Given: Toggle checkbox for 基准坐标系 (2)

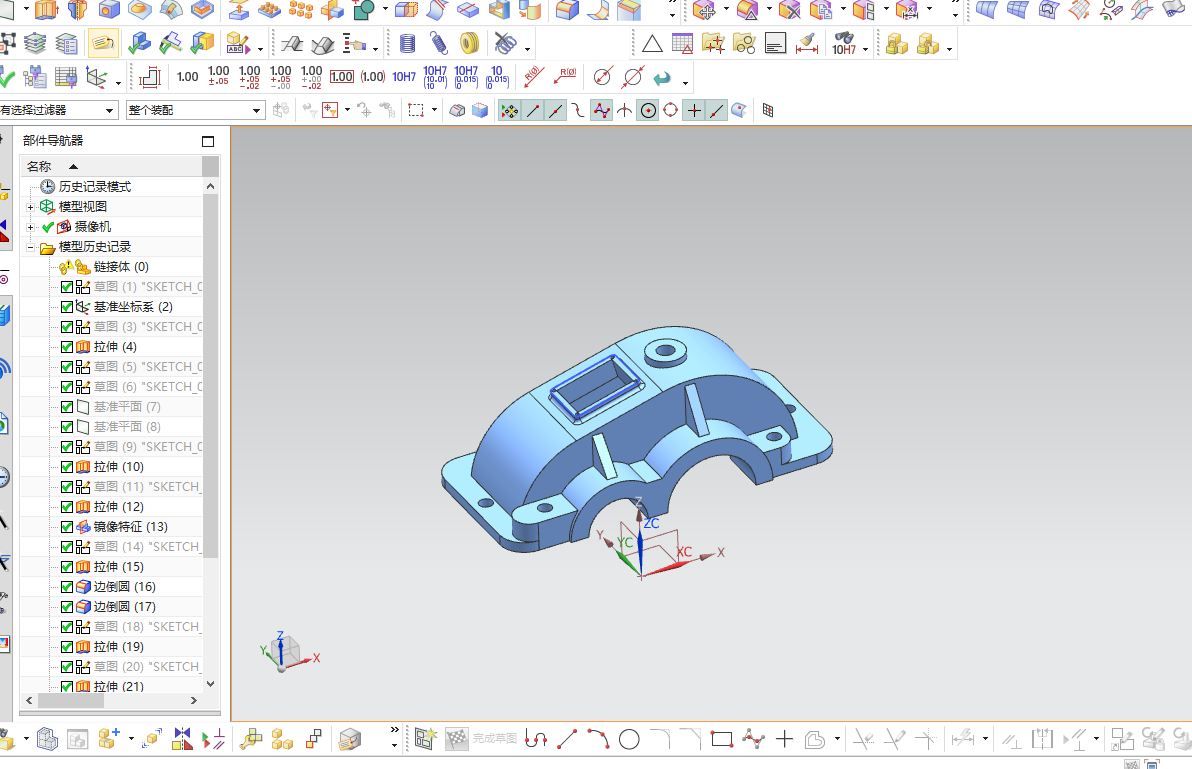Looking at the screenshot, I should [67, 307].
